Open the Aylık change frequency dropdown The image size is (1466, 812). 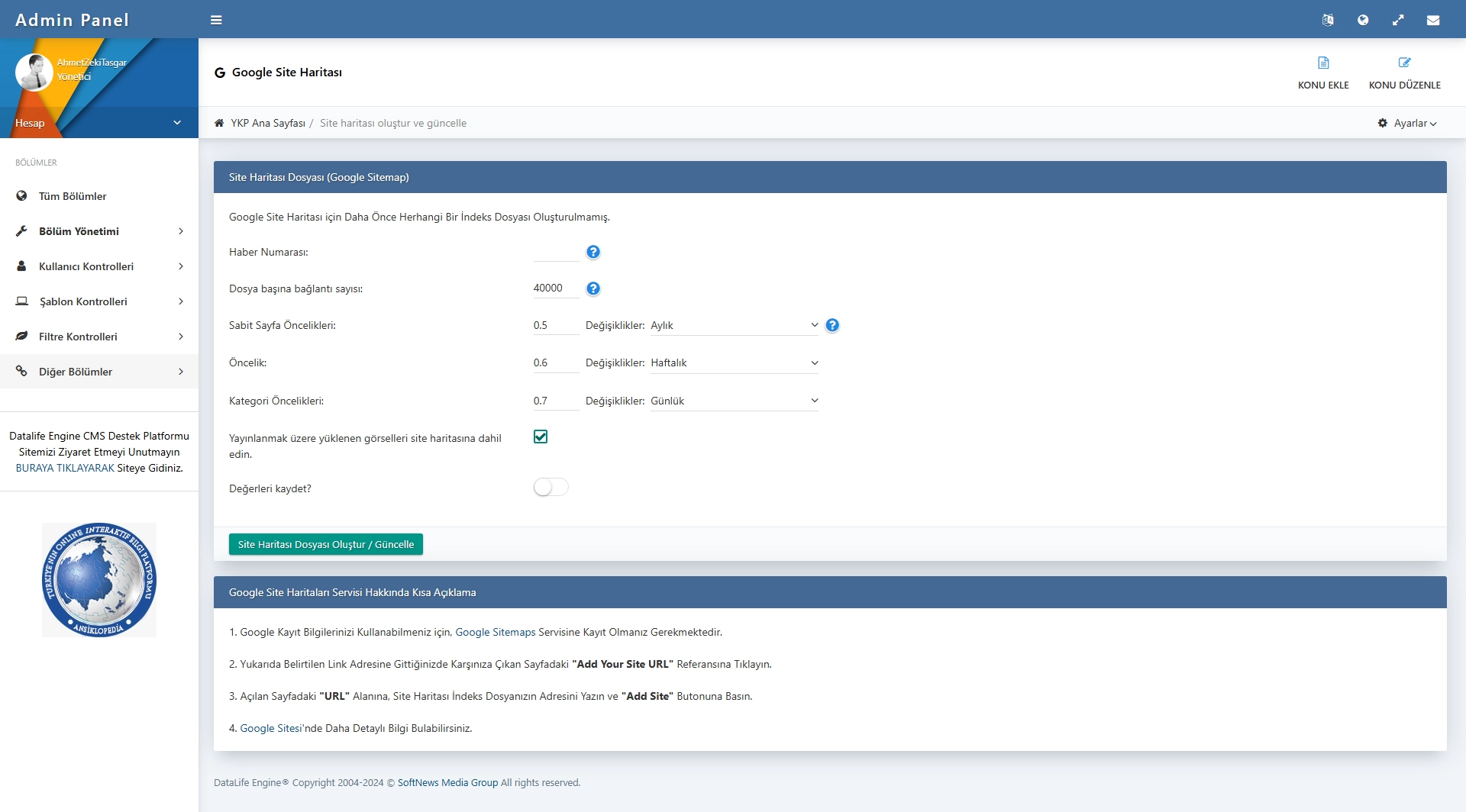click(x=734, y=325)
